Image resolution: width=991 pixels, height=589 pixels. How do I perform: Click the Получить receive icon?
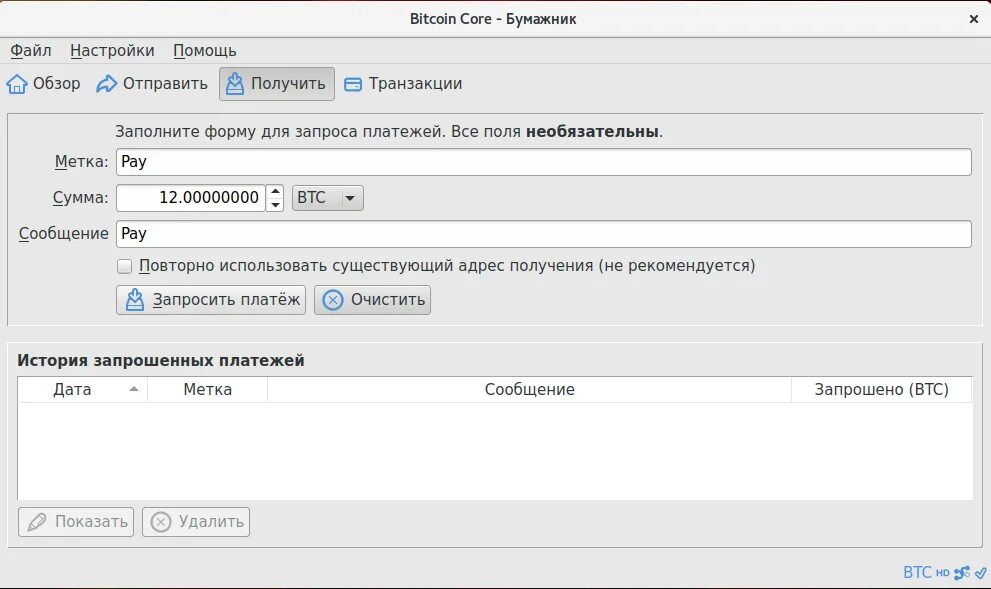pos(234,84)
